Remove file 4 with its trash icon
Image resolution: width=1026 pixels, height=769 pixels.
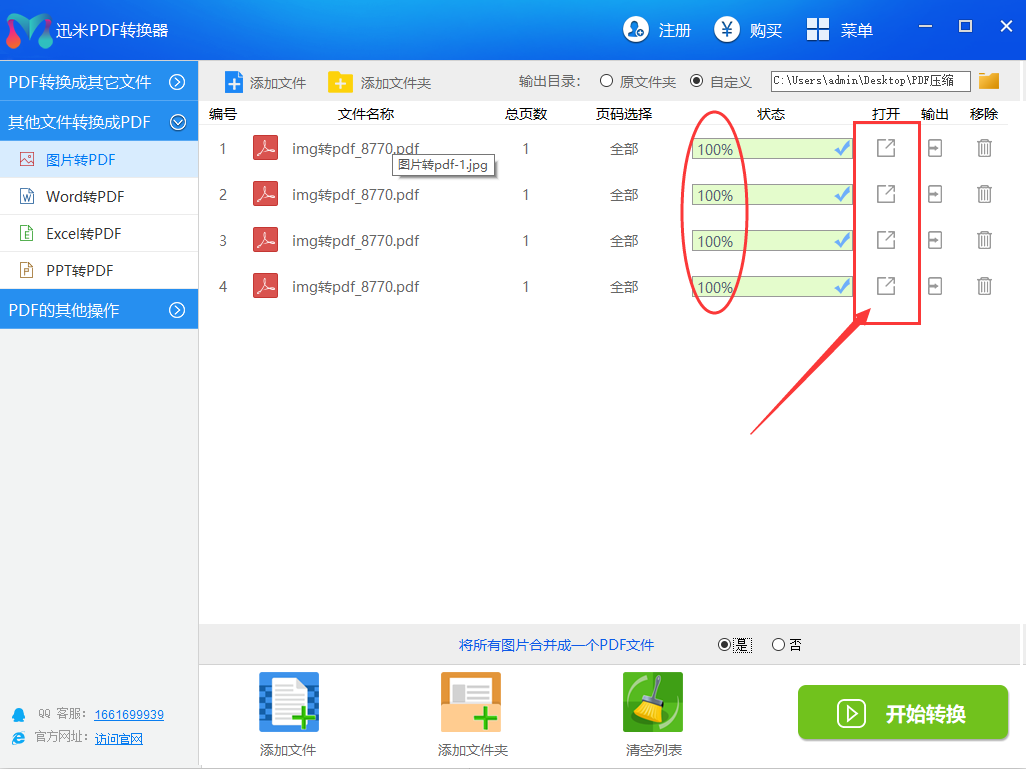click(984, 287)
